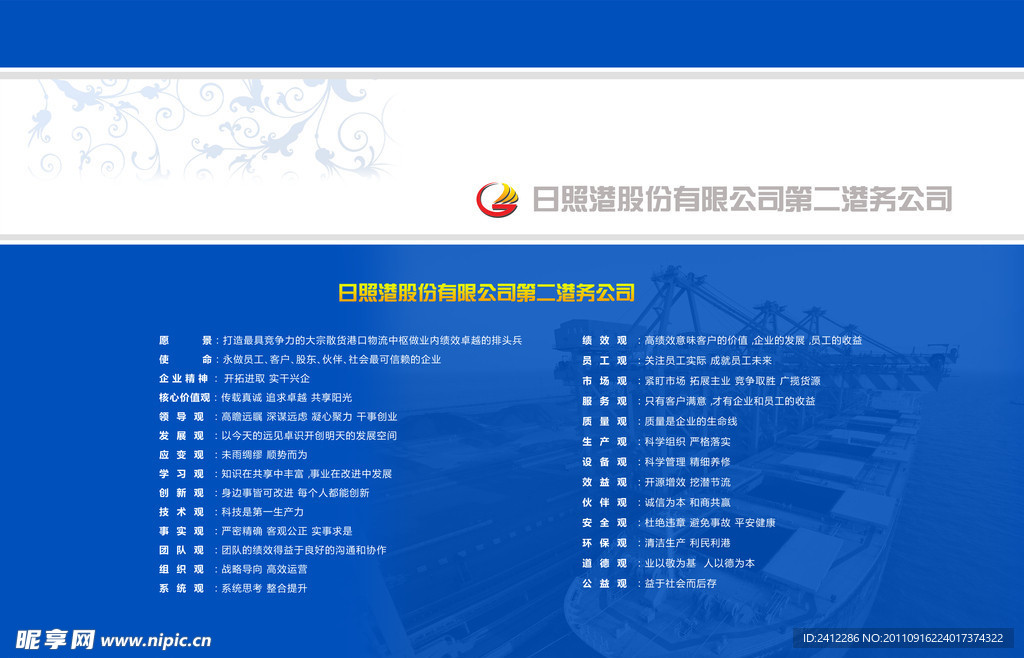This screenshot has width=1024, height=658.
Task: Select the 组织观 line 战略导向 高效运营
Action: click(233, 569)
